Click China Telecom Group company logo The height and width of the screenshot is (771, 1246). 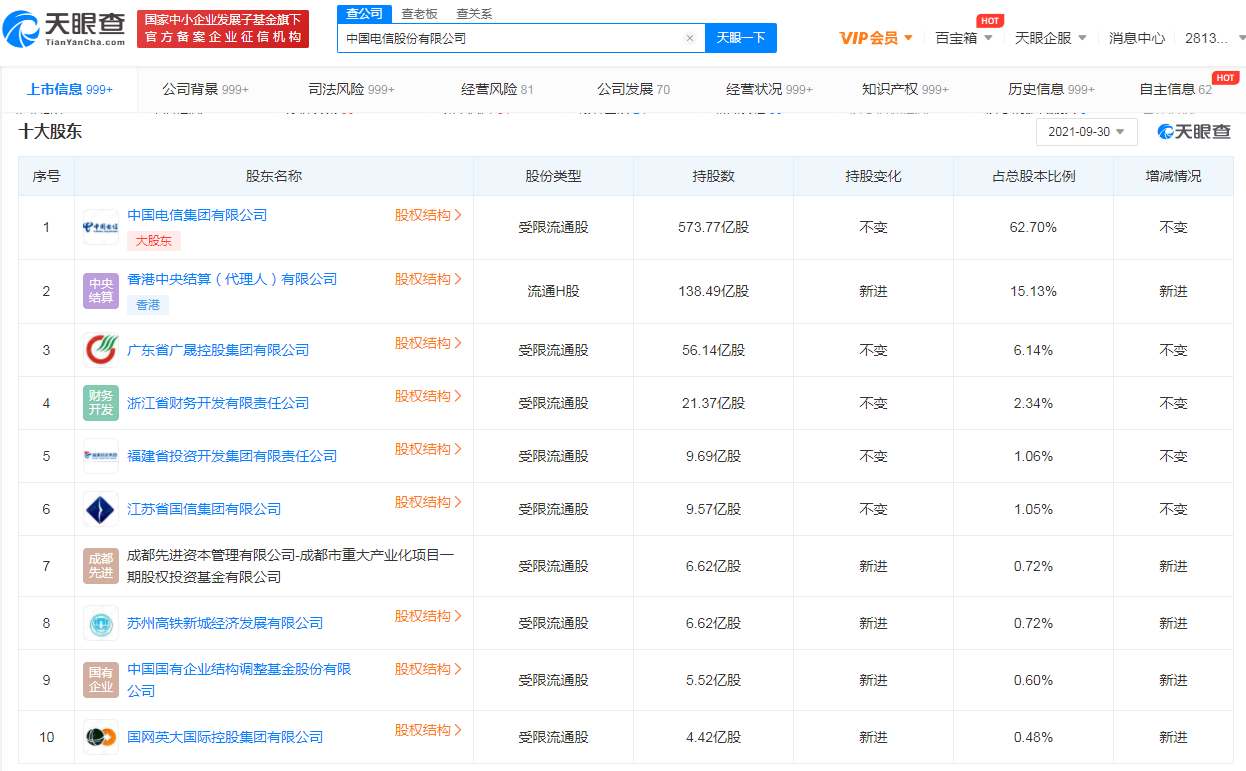[x=101, y=227]
